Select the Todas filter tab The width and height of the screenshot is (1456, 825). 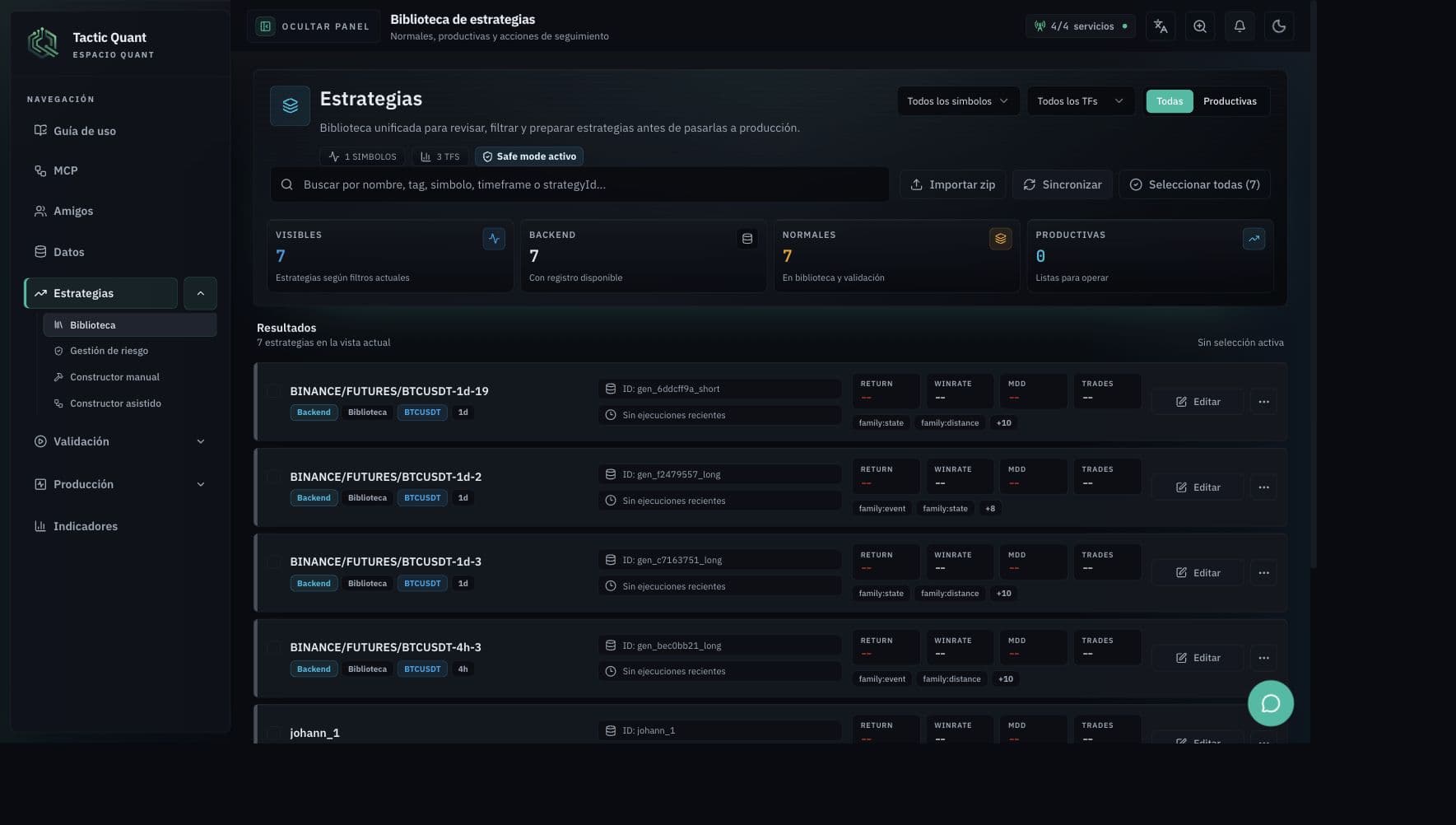point(1170,101)
